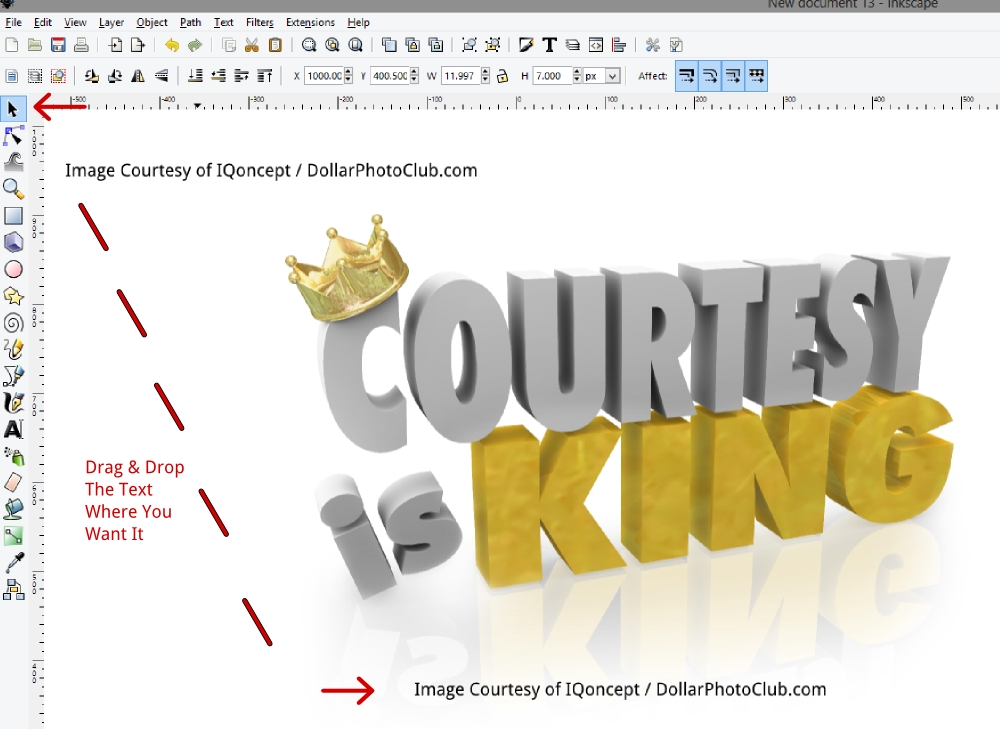Open an existing file with folder icon

tap(34, 45)
